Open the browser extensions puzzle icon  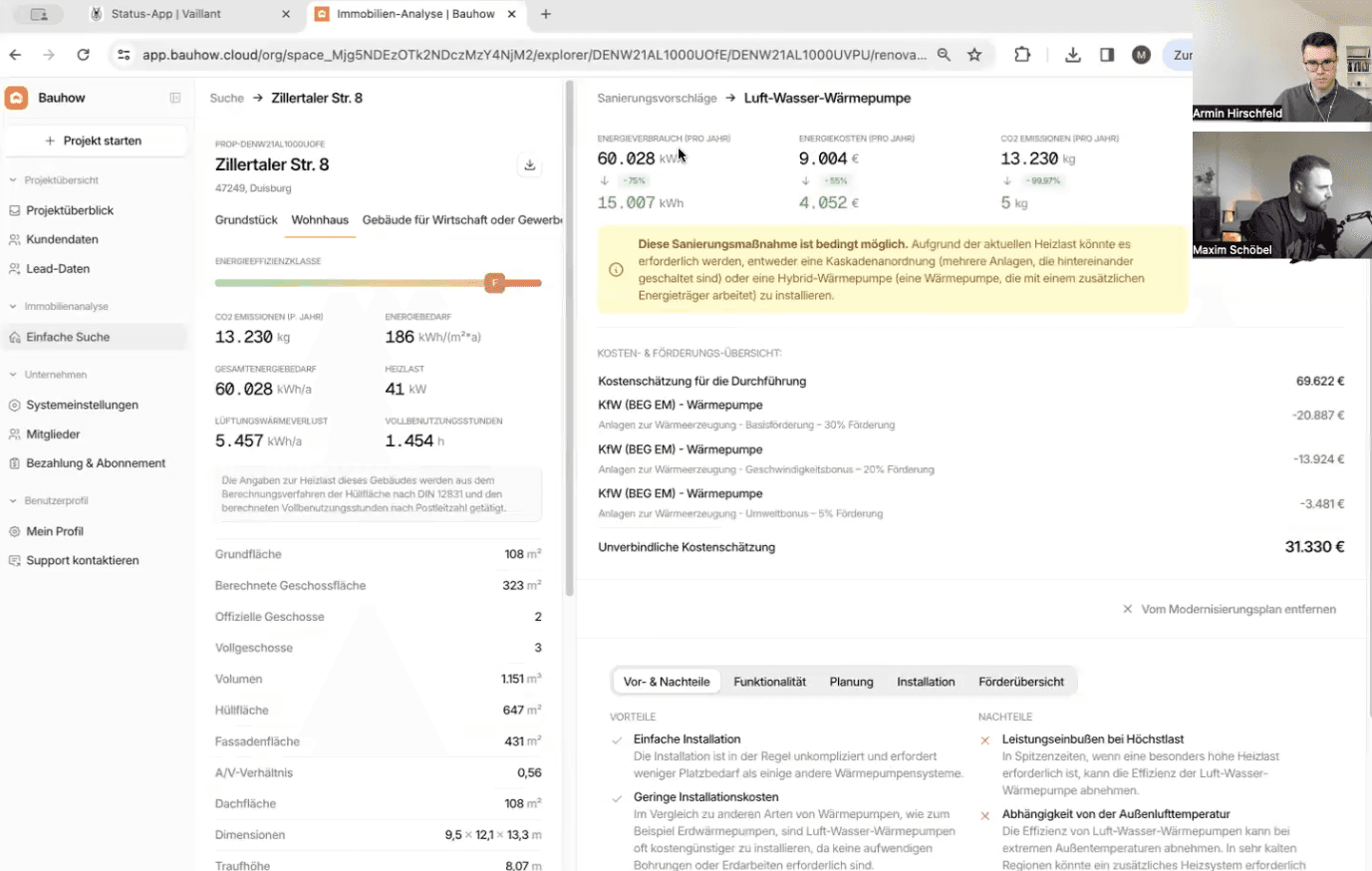pyautogui.click(x=1022, y=55)
